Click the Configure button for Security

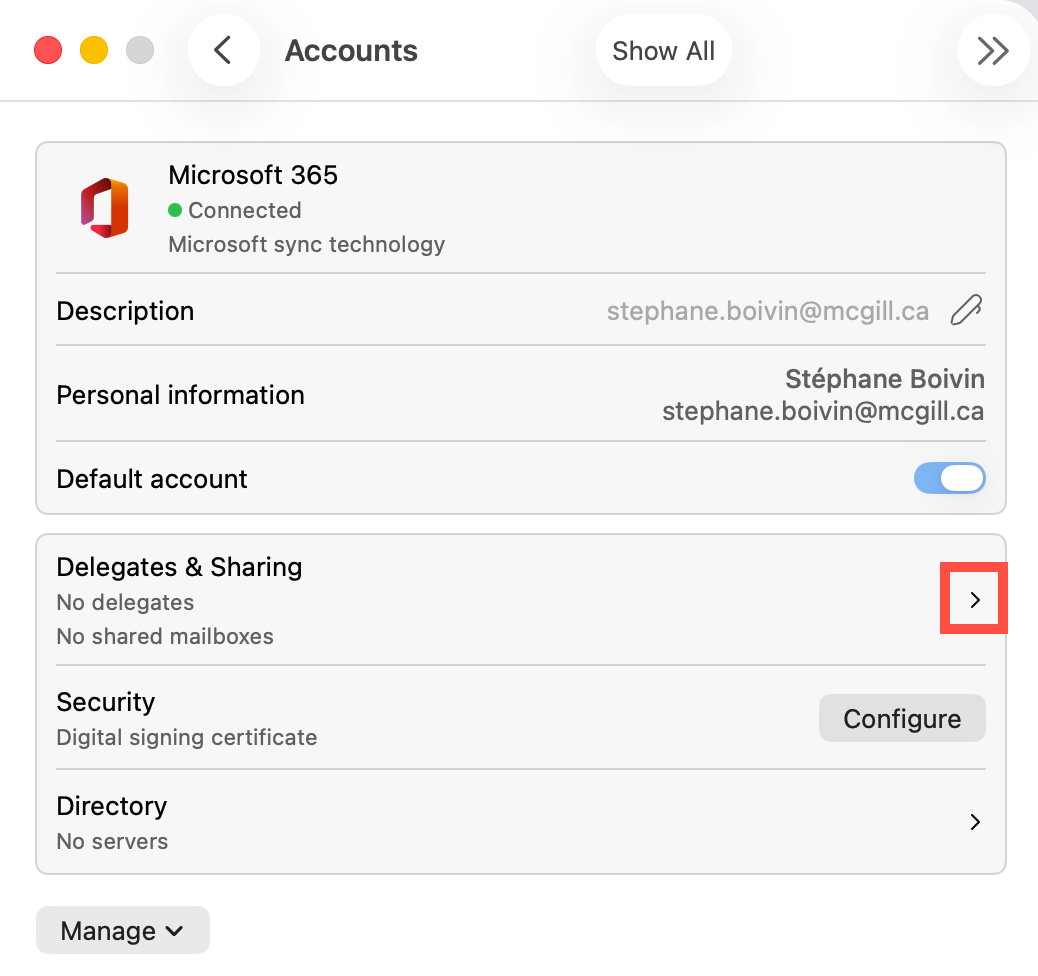pos(902,719)
